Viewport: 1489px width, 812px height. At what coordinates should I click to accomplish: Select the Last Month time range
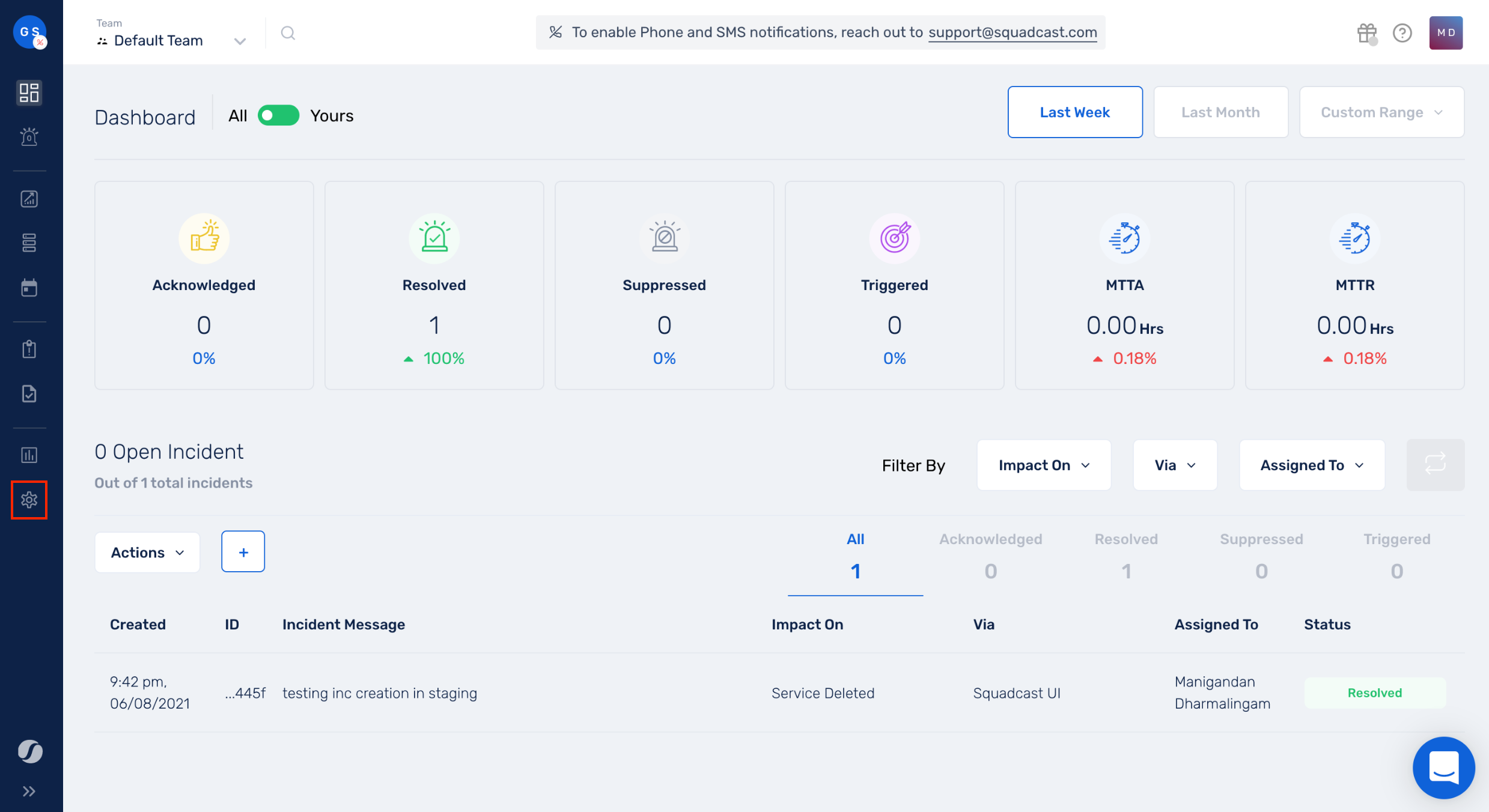tap(1220, 112)
